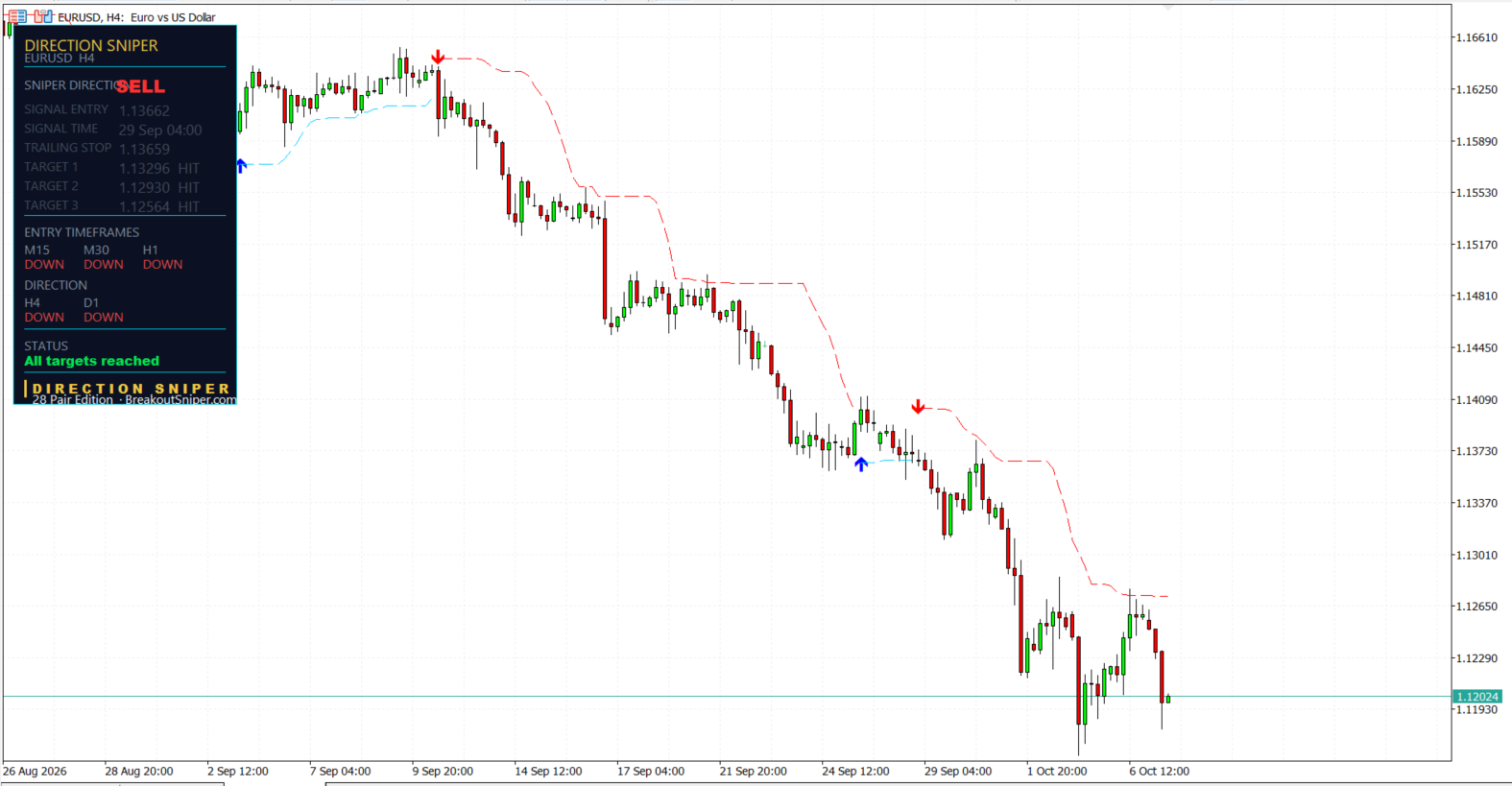Click the D1 direction label

click(91, 302)
